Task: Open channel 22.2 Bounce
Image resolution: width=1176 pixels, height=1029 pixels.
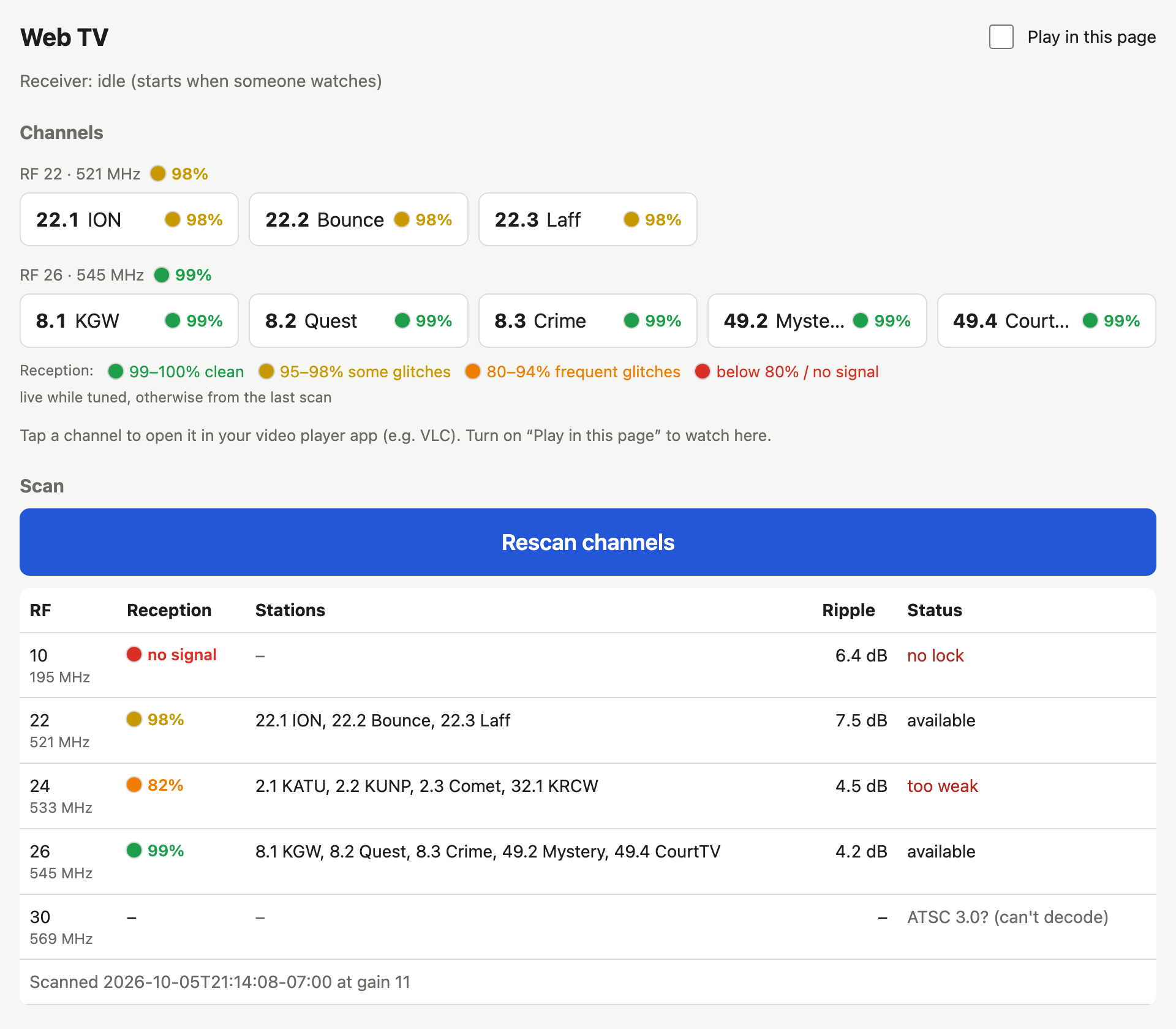Action: (358, 219)
